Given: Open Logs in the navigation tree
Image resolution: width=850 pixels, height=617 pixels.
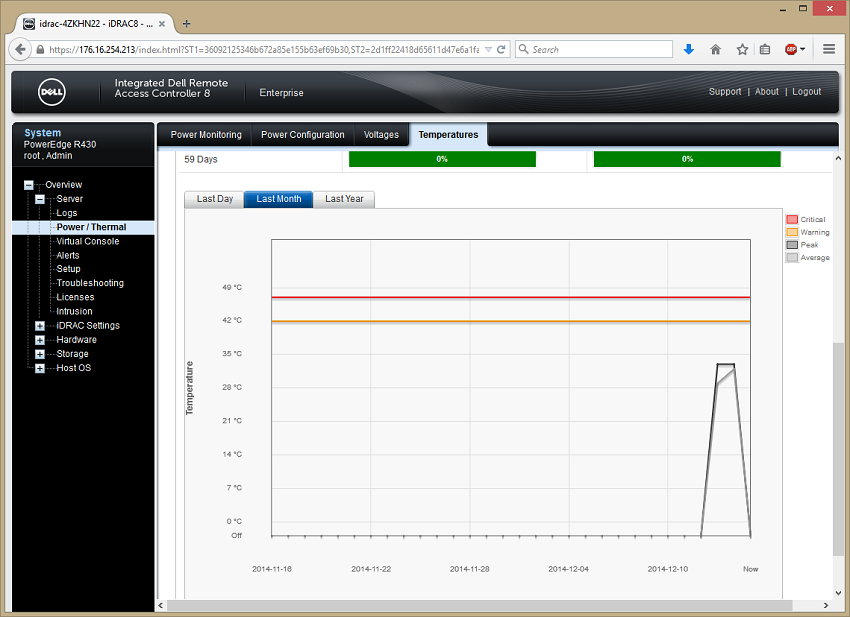Looking at the screenshot, I should click(67, 213).
